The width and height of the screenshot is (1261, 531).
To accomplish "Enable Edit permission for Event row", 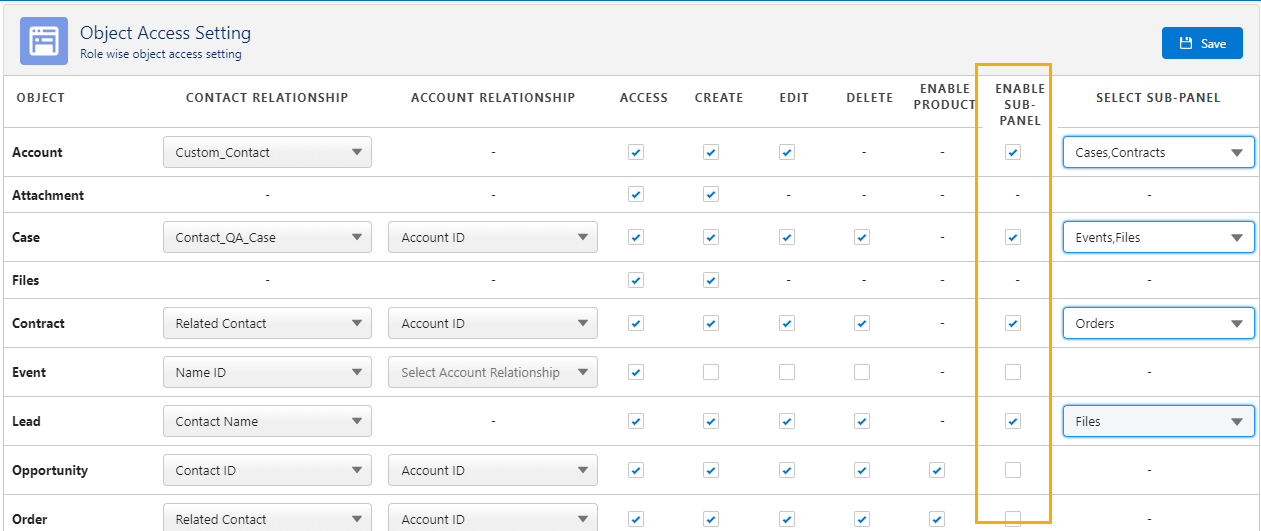I will pyautogui.click(x=787, y=372).
